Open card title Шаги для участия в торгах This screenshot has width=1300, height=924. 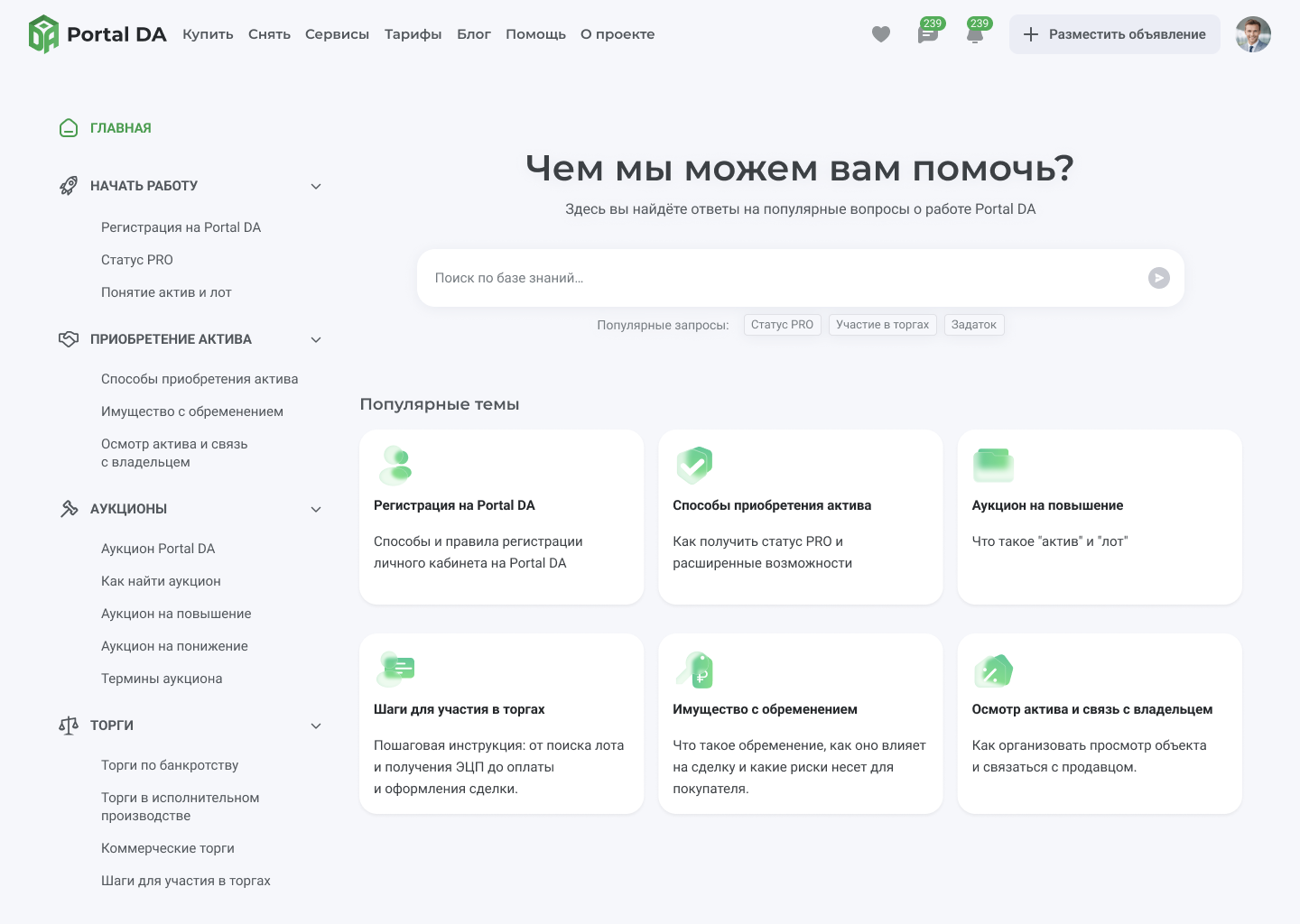(x=460, y=709)
